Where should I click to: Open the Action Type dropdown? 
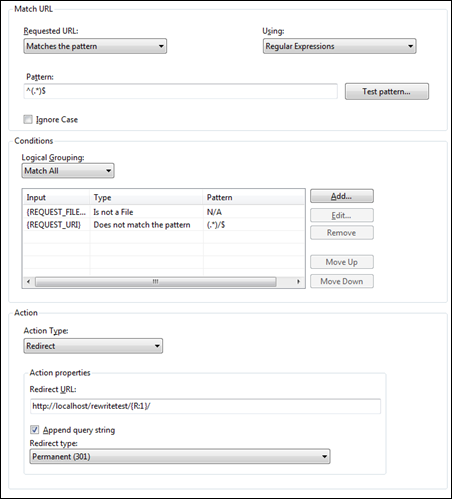[x=93, y=346]
